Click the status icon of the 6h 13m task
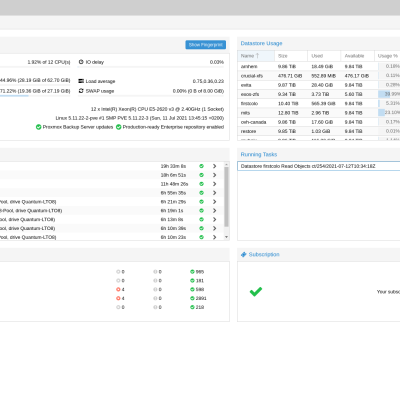 pos(201,219)
